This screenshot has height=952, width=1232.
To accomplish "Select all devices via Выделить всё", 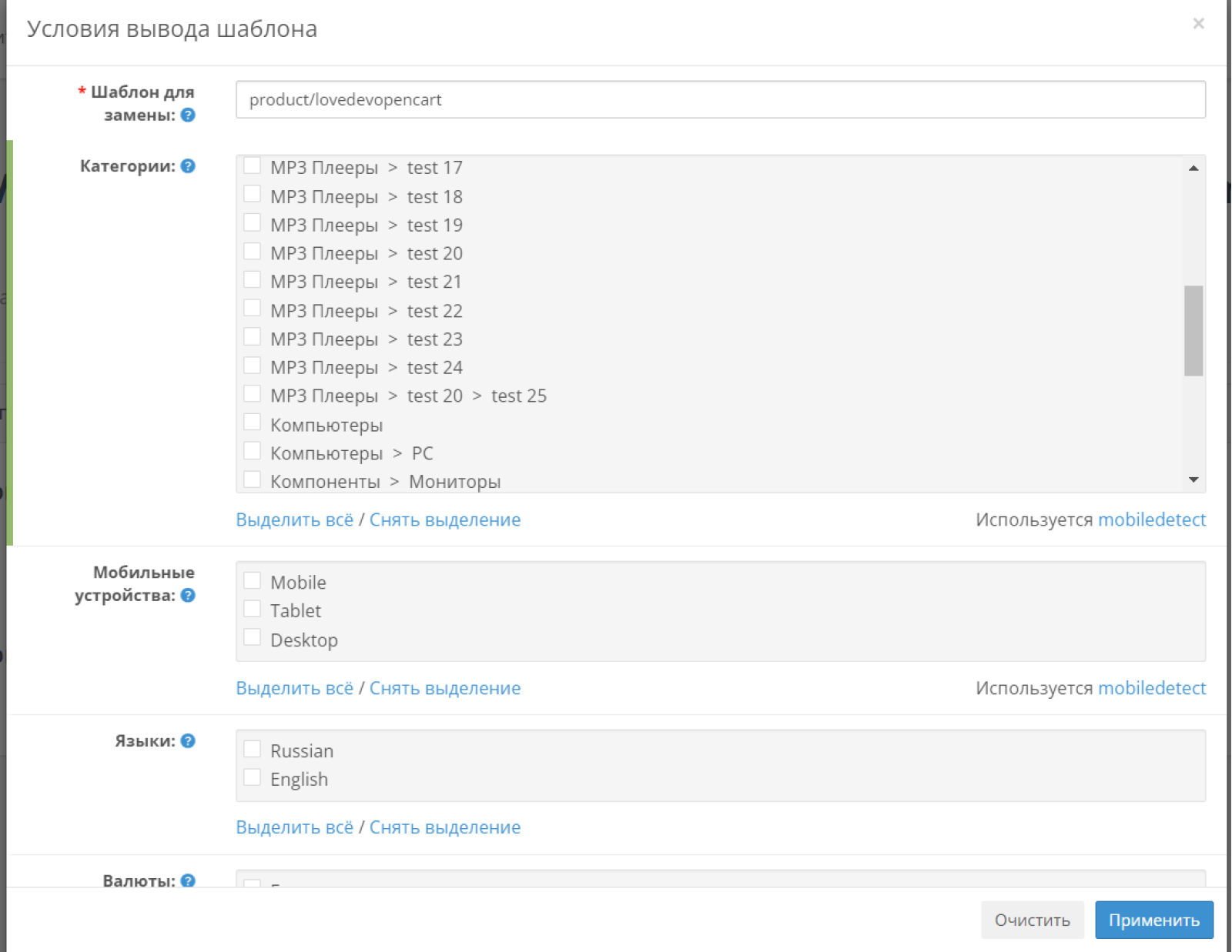I will pos(295,689).
